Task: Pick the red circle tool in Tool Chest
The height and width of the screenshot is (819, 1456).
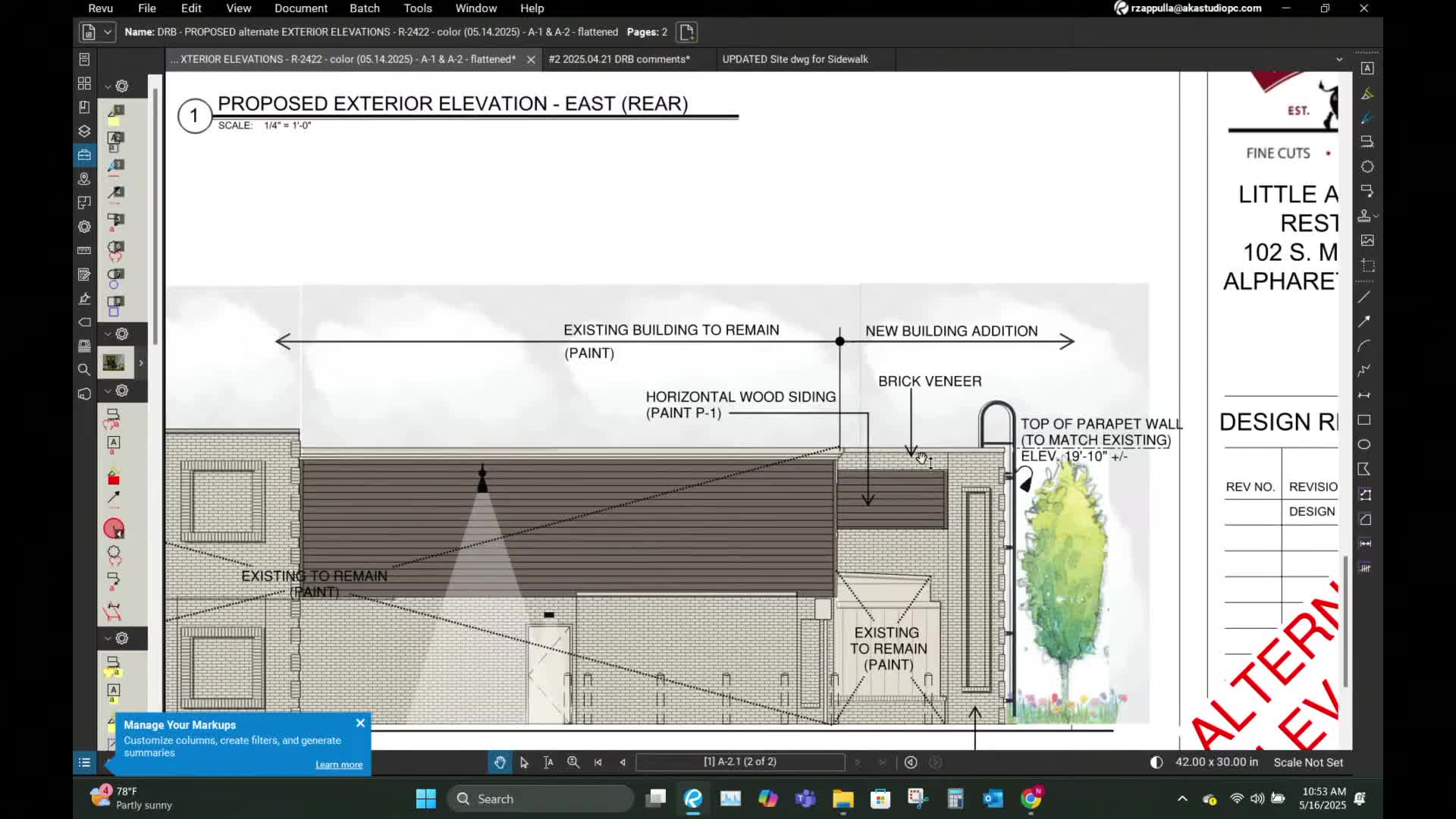Action: pyautogui.click(x=114, y=529)
